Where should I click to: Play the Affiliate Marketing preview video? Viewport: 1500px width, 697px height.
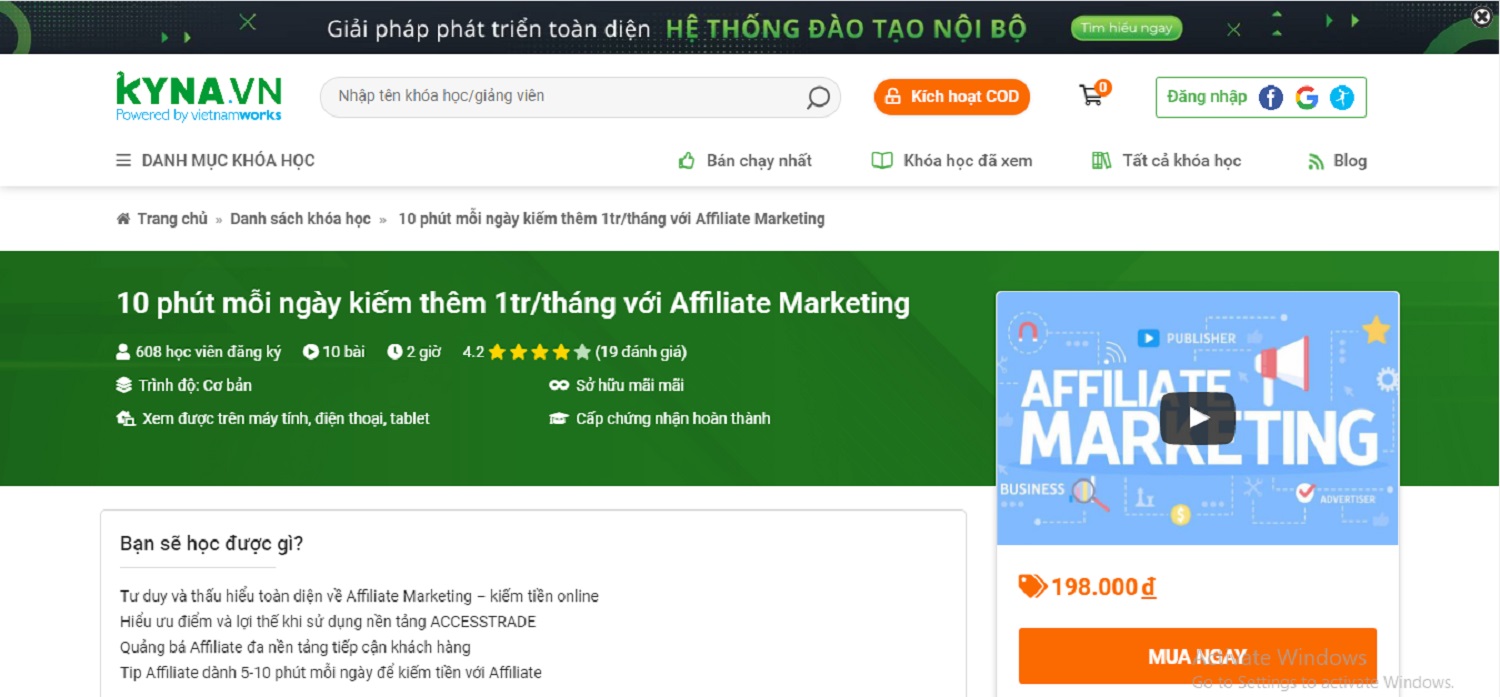1197,418
